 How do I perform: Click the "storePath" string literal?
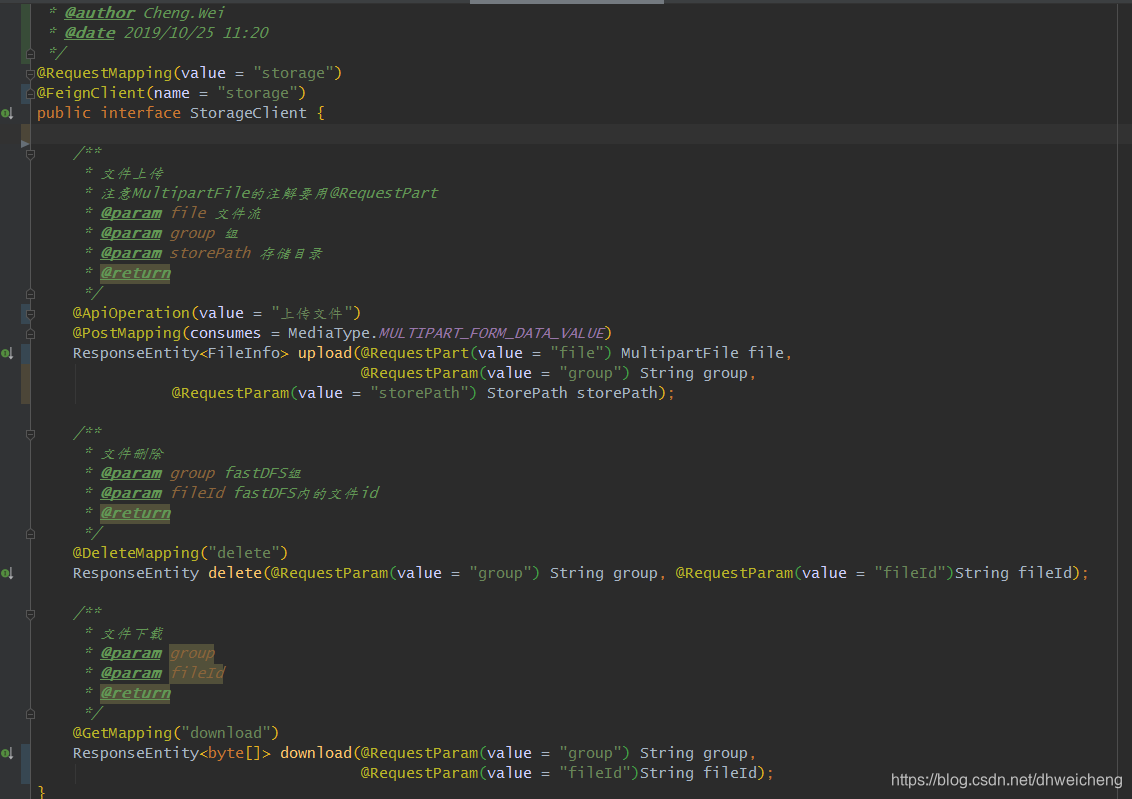click(419, 393)
